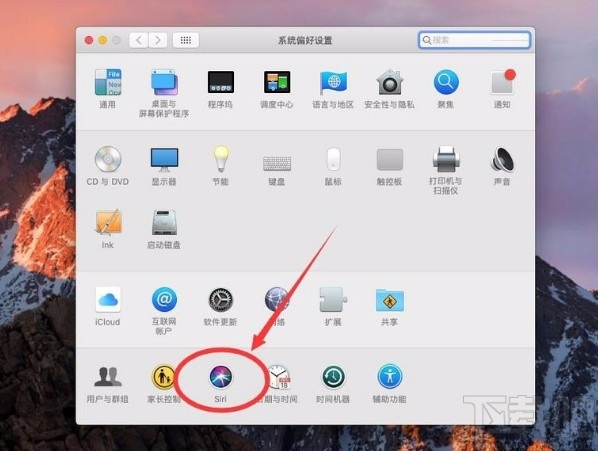
Task: Open the Siri preferences pane
Action: [x=220, y=377]
